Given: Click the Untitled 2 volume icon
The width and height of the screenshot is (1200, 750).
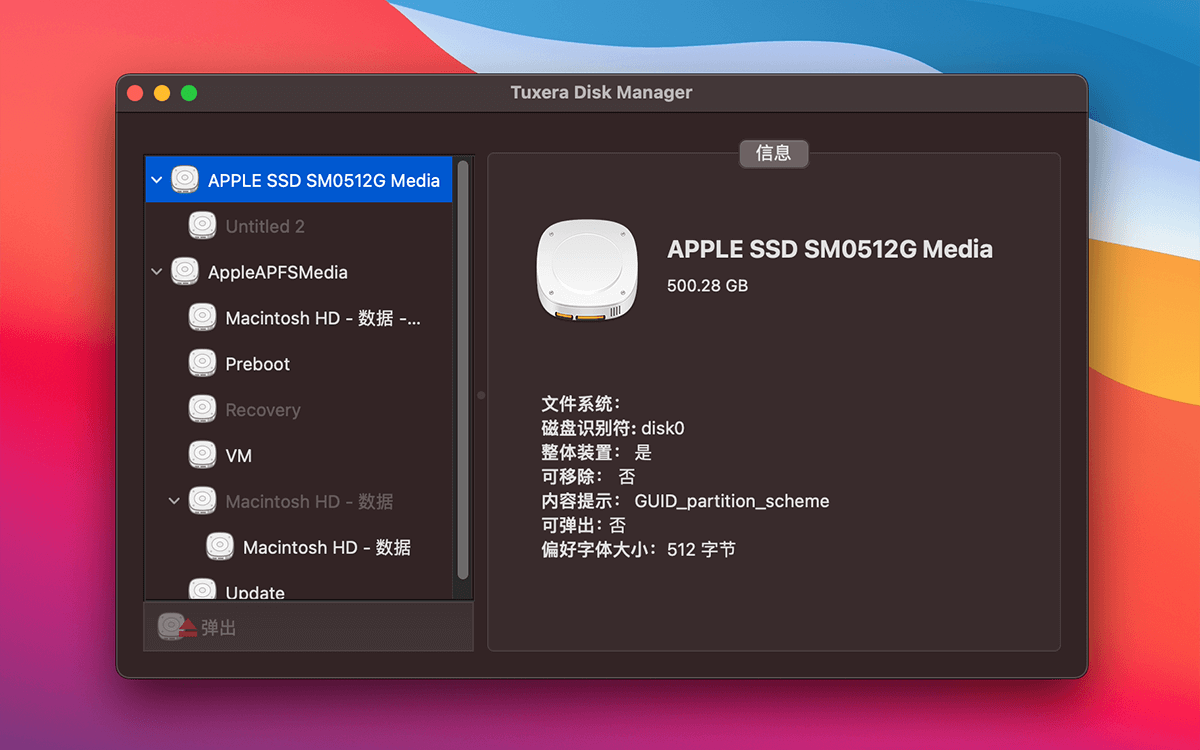Looking at the screenshot, I should pos(202,226).
